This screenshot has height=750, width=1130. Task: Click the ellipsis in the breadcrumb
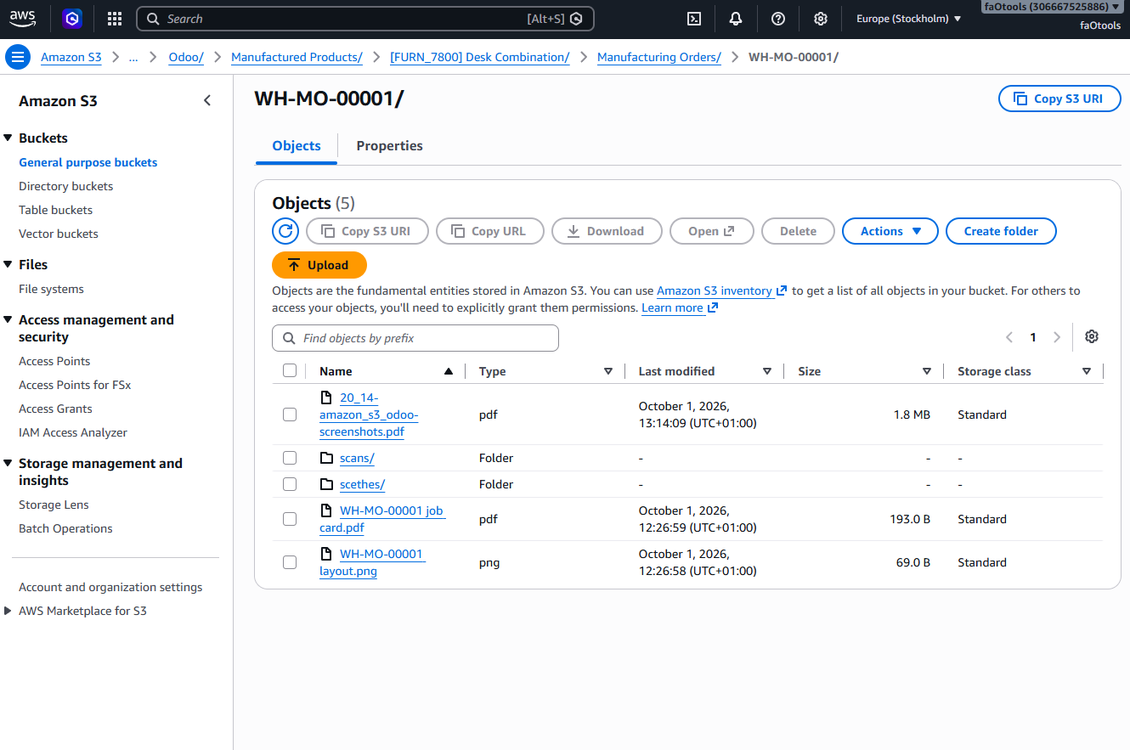(x=133, y=57)
